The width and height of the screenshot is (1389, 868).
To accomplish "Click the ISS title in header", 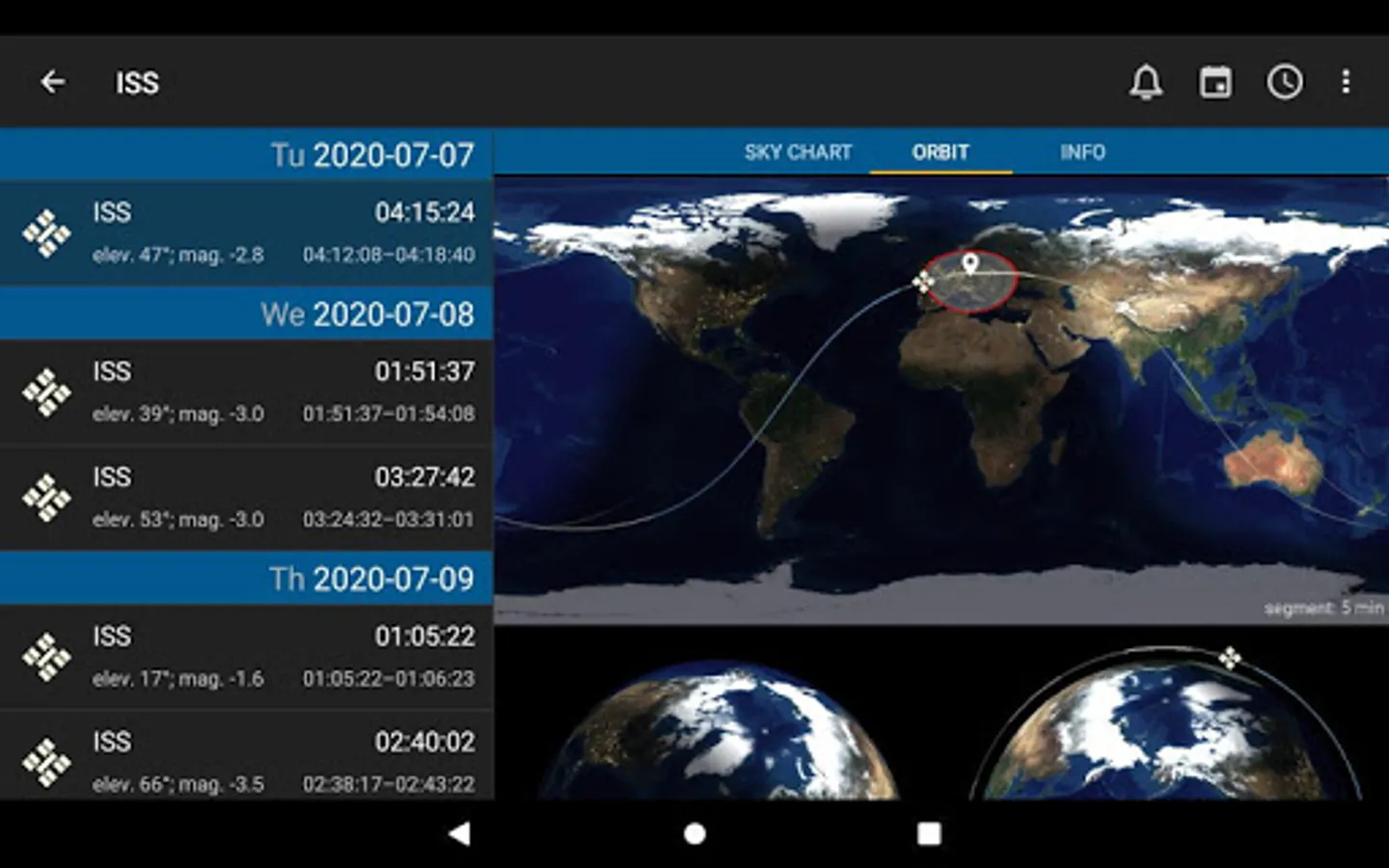I will [137, 83].
